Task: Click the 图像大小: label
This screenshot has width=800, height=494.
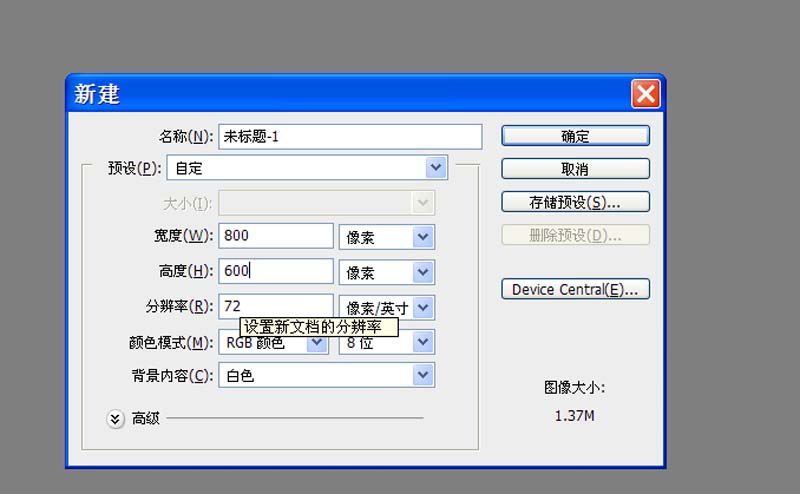Action: pos(574,388)
